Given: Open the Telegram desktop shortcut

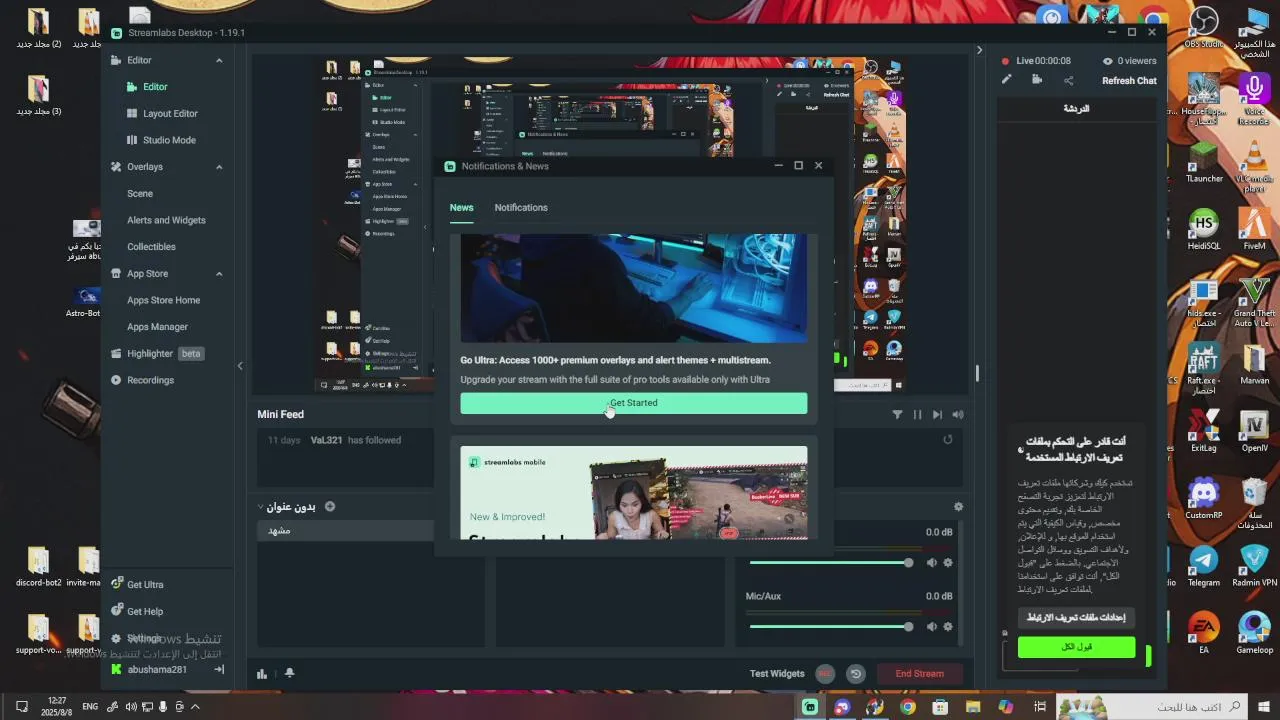Looking at the screenshot, I should click(x=1203, y=566).
